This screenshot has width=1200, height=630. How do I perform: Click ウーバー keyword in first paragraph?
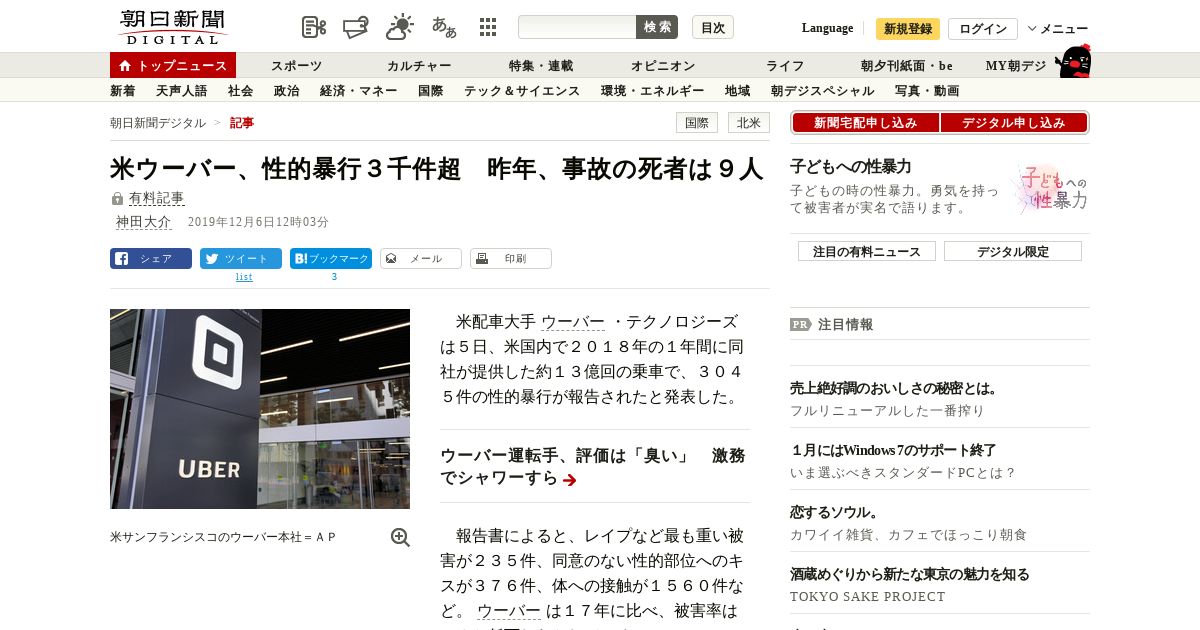point(573,322)
